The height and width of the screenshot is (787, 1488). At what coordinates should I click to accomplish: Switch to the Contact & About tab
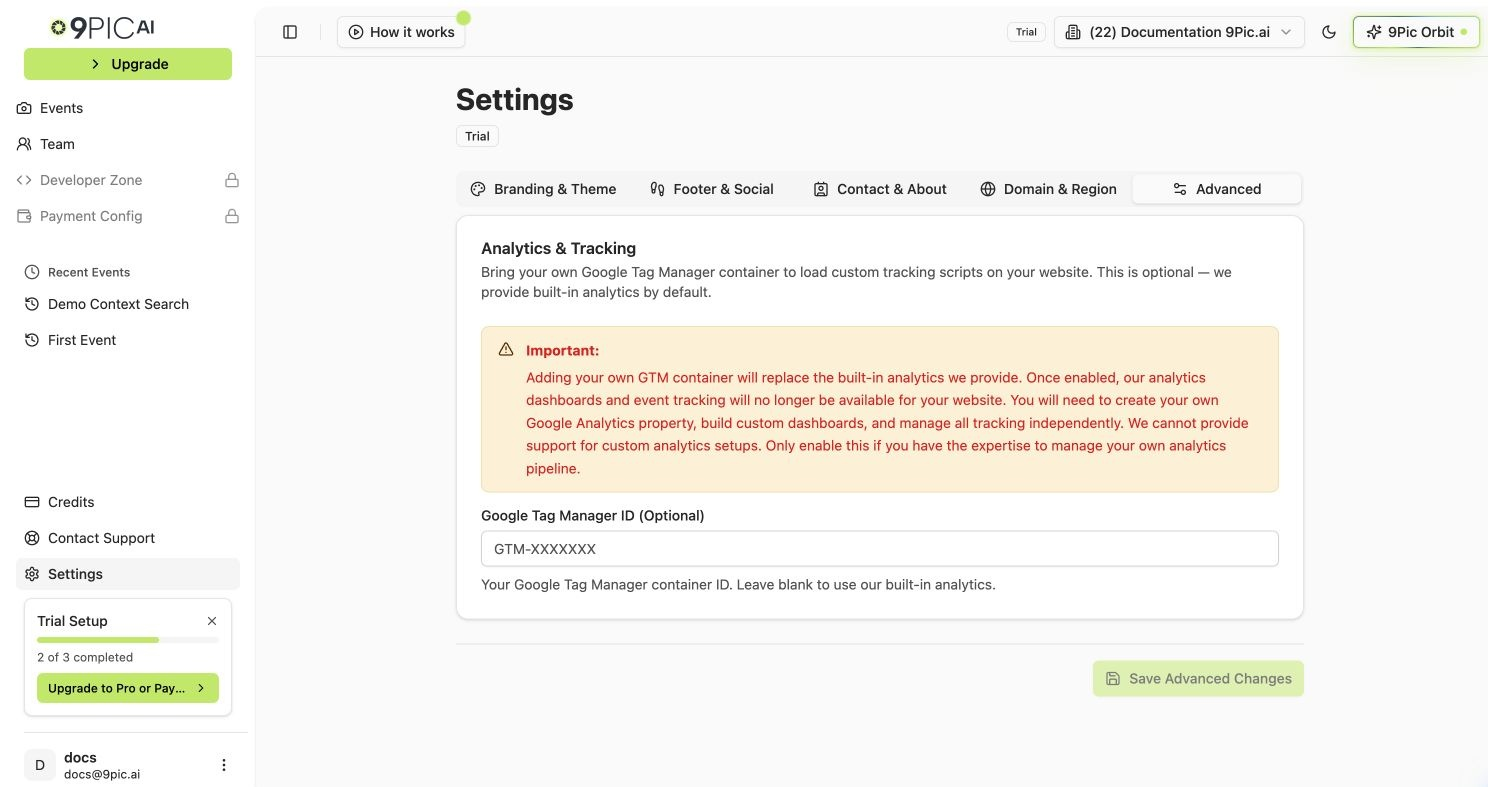coord(880,189)
